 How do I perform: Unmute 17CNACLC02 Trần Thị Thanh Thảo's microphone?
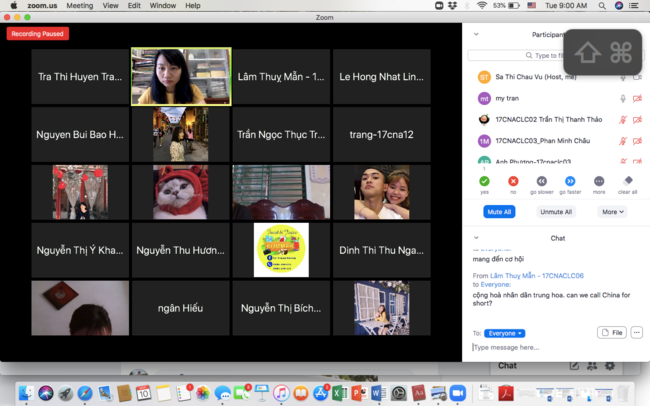[x=623, y=119]
